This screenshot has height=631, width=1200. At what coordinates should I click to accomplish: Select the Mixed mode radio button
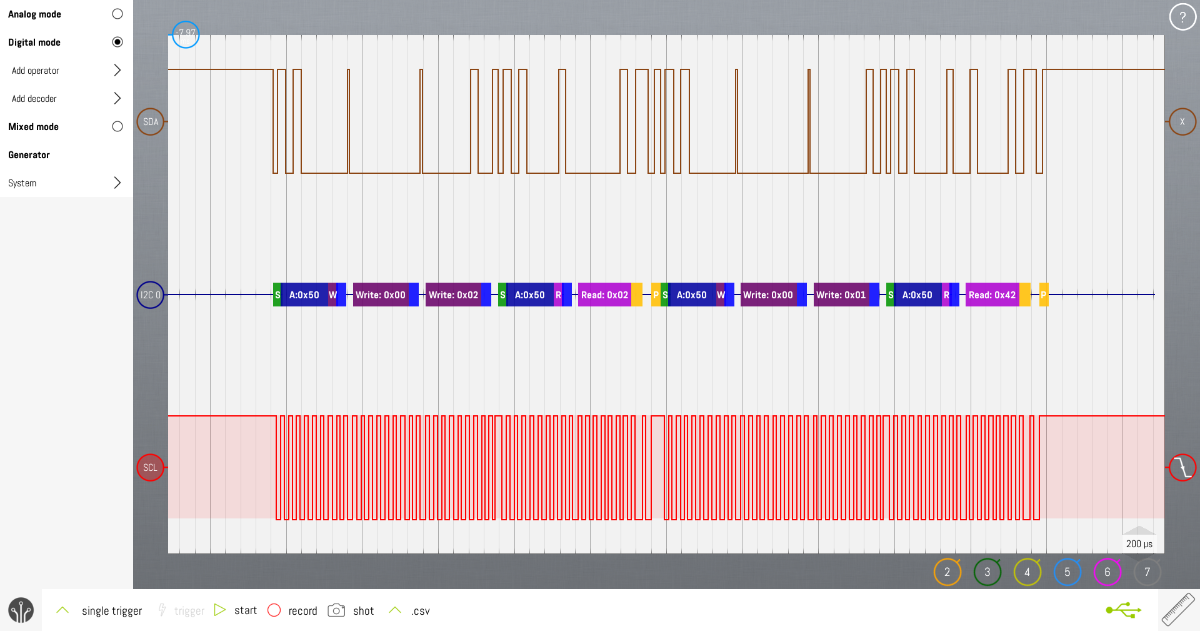tap(117, 127)
